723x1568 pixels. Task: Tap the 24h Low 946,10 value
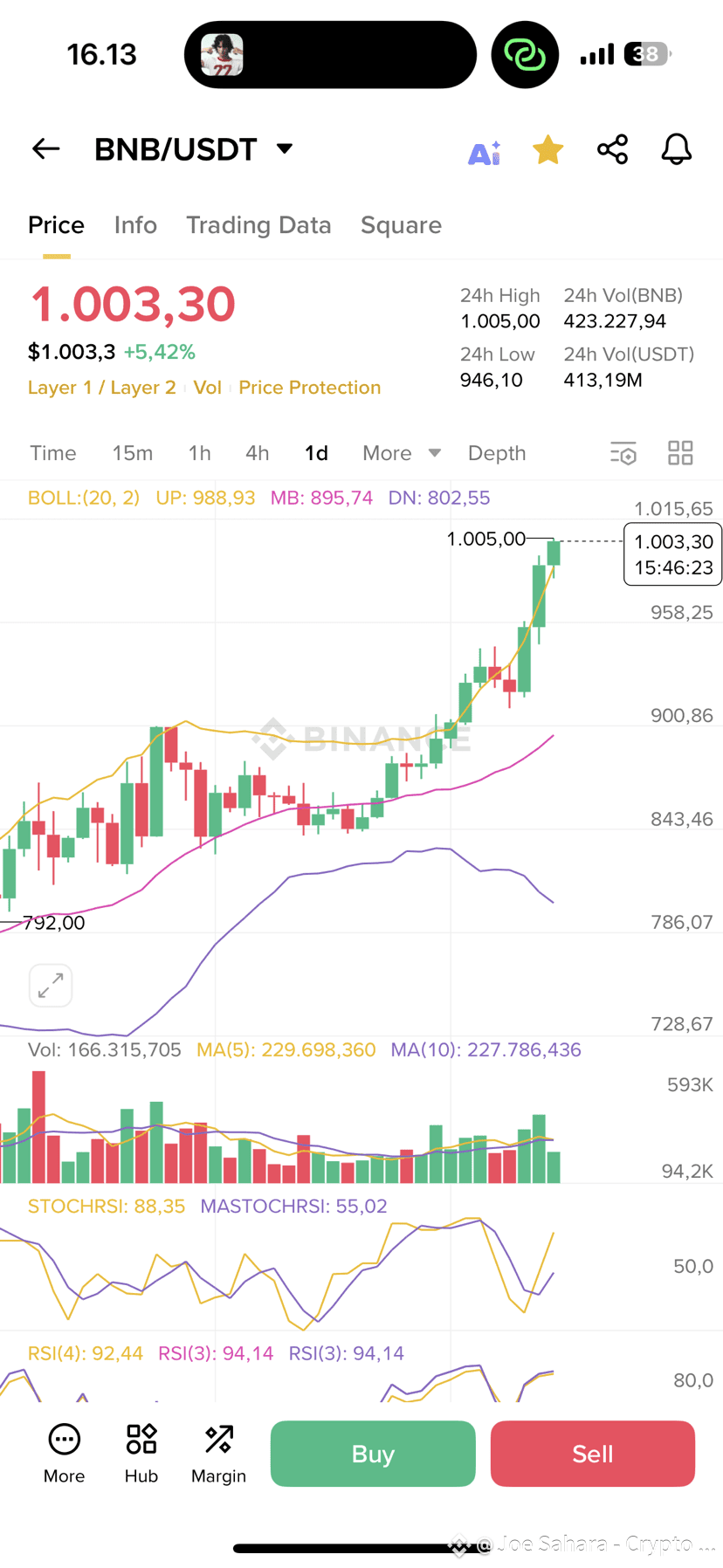(x=492, y=380)
